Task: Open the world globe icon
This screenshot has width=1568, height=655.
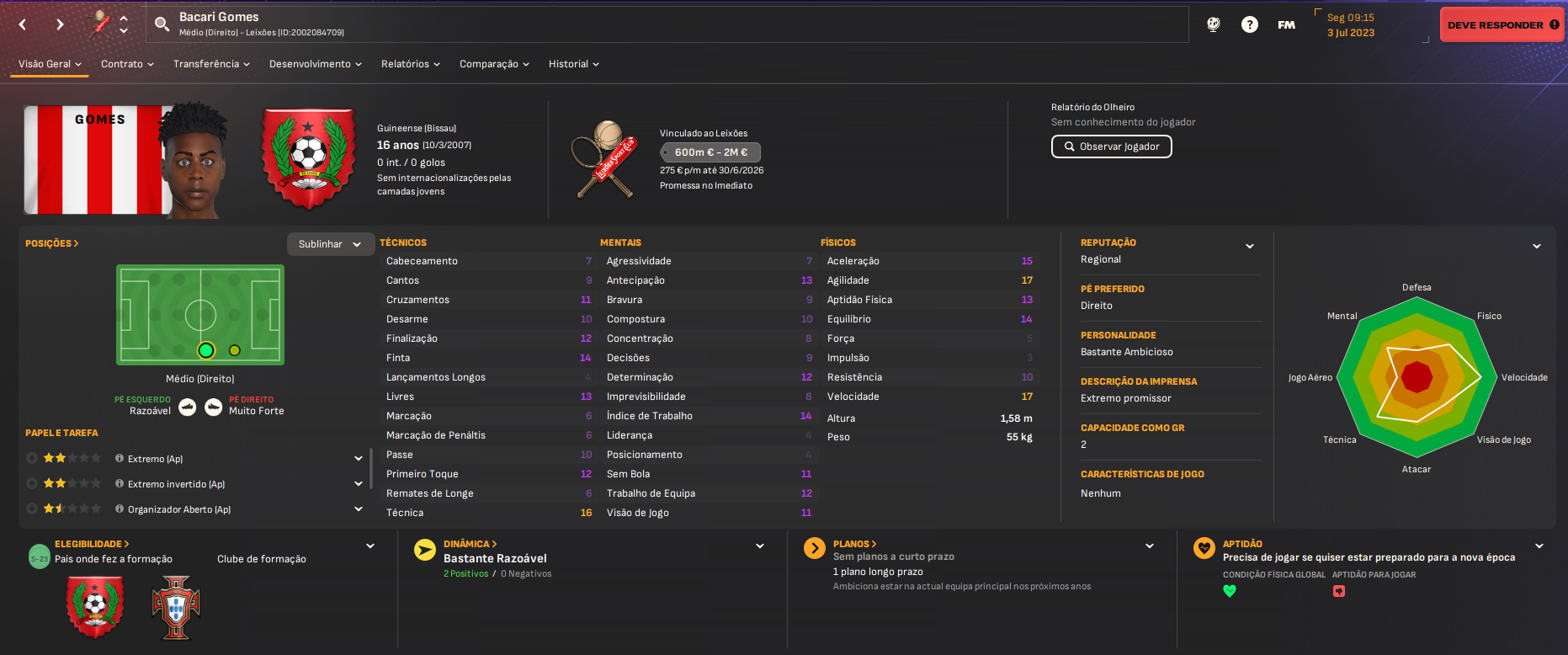Action: 1213,24
